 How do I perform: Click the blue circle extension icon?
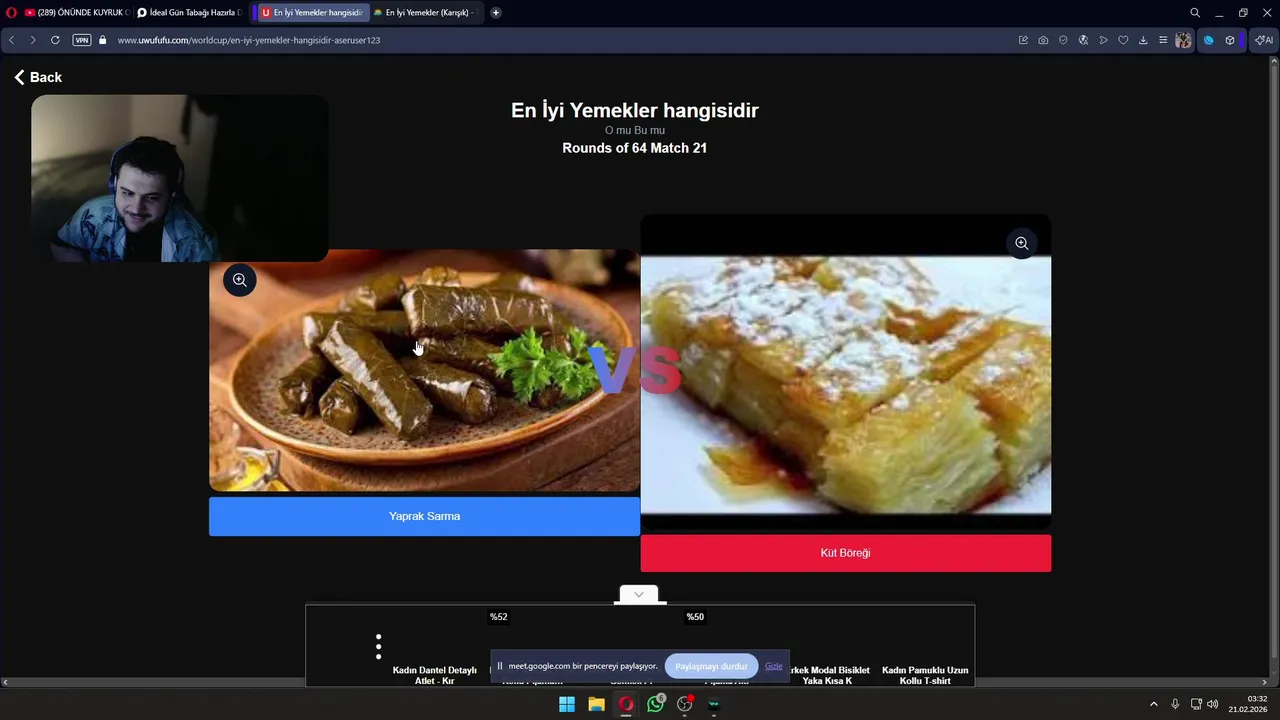coord(1208,40)
